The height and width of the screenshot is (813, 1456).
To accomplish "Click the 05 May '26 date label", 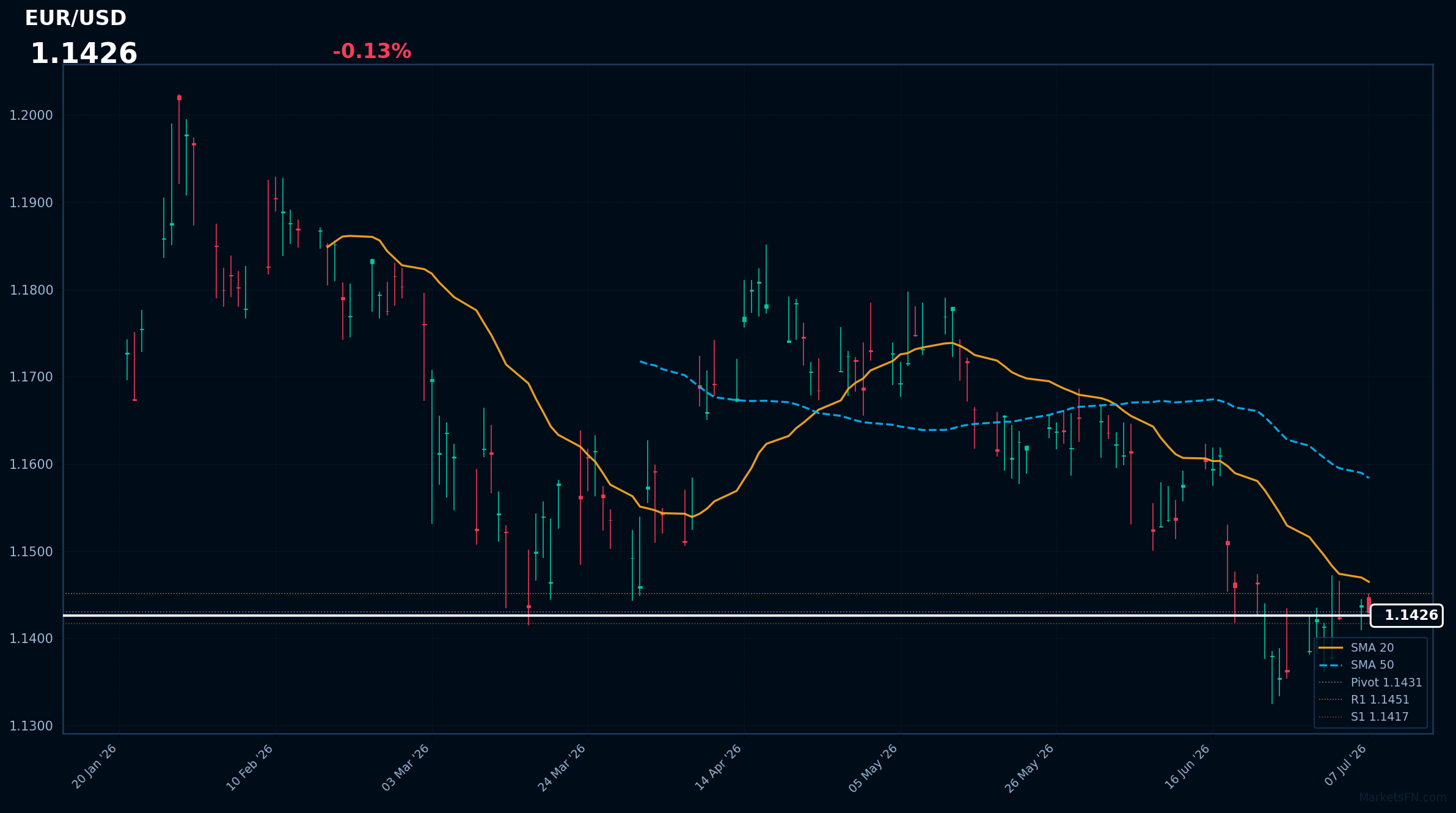I will pos(874,768).
